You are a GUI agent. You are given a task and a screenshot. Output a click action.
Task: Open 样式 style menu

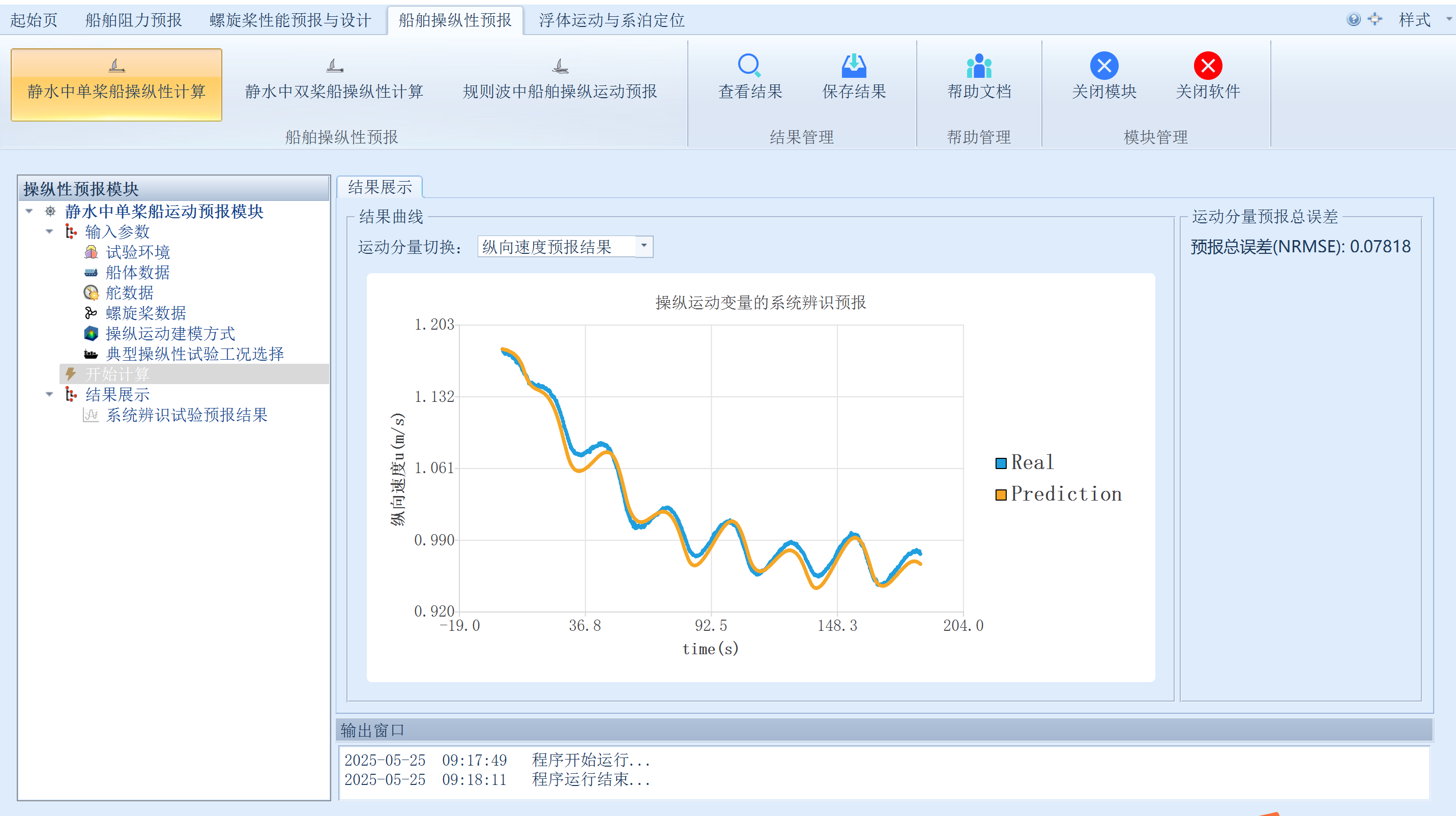1414,20
